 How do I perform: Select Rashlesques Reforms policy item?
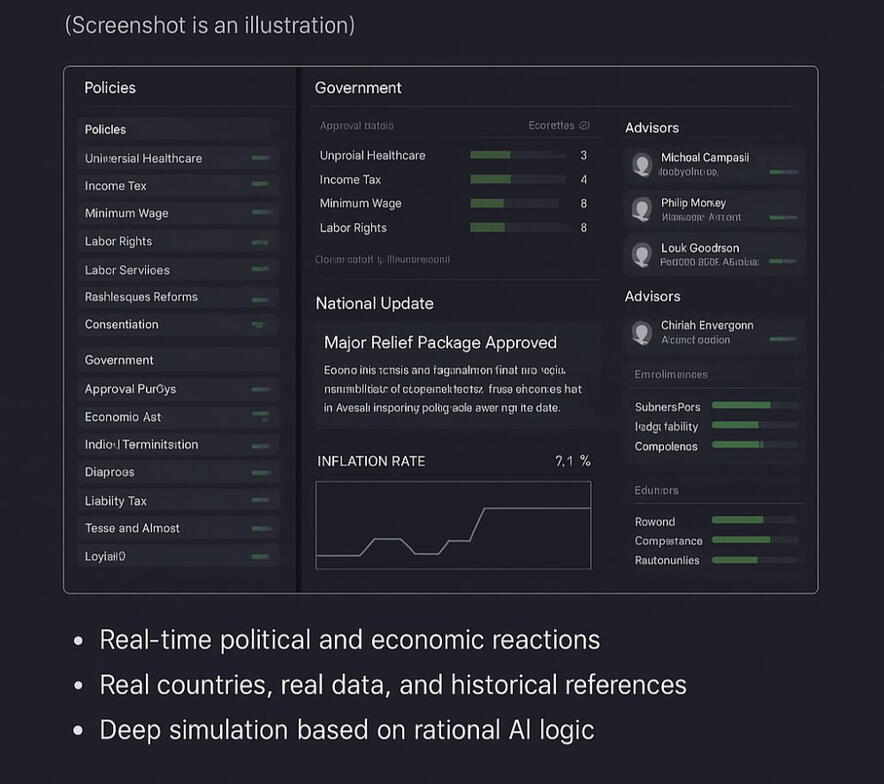141,297
